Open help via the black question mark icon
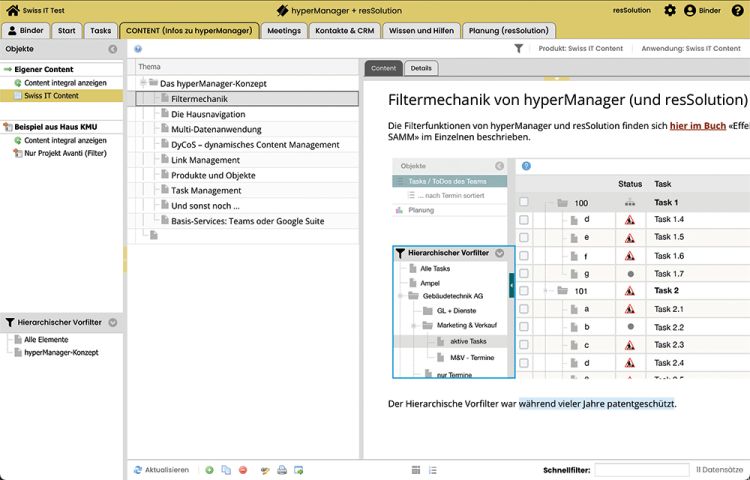The image size is (750, 480). (x=738, y=11)
